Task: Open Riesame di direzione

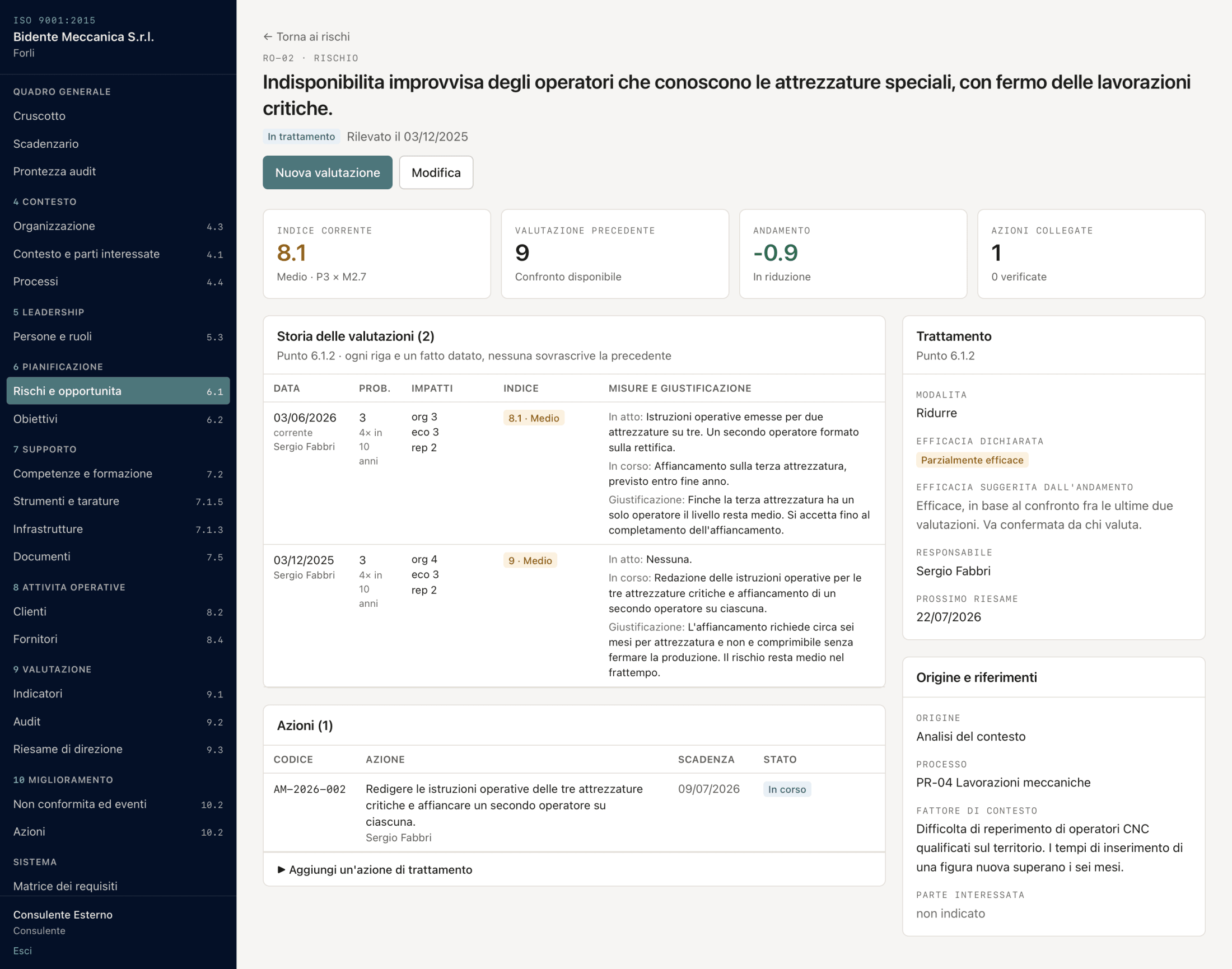Action: [118, 749]
